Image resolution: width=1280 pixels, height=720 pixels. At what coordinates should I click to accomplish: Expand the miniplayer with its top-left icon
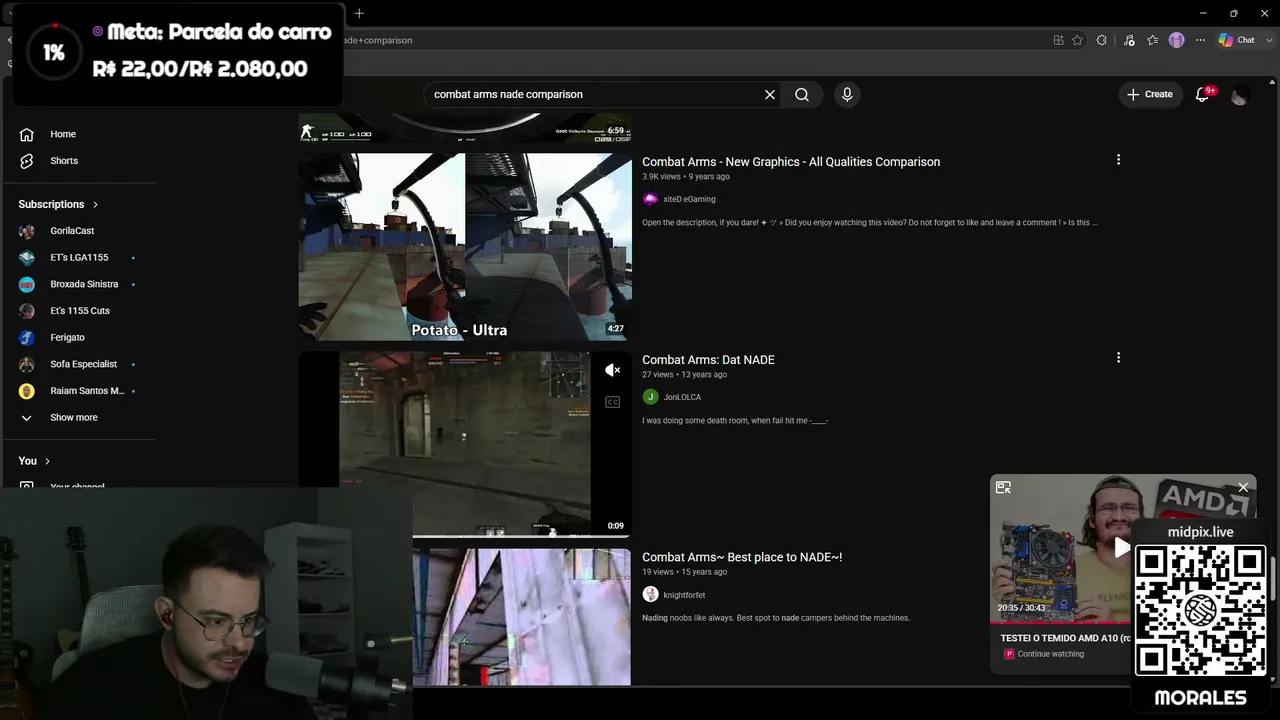pos(1003,487)
